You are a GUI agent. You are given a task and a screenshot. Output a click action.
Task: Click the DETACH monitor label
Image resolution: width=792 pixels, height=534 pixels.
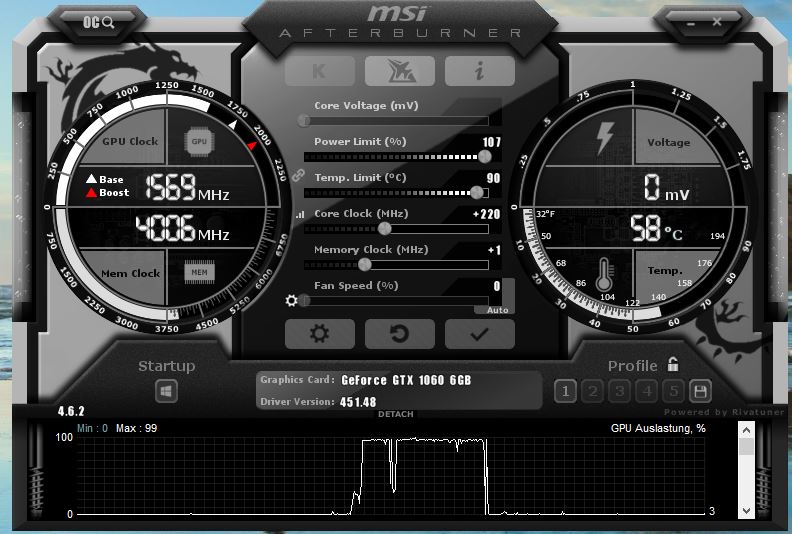[x=395, y=414]
